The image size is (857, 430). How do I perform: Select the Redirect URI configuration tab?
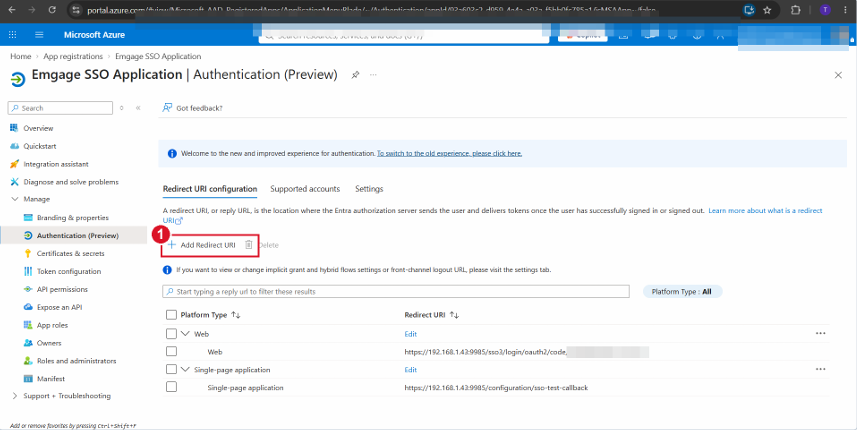pos(210,189)
